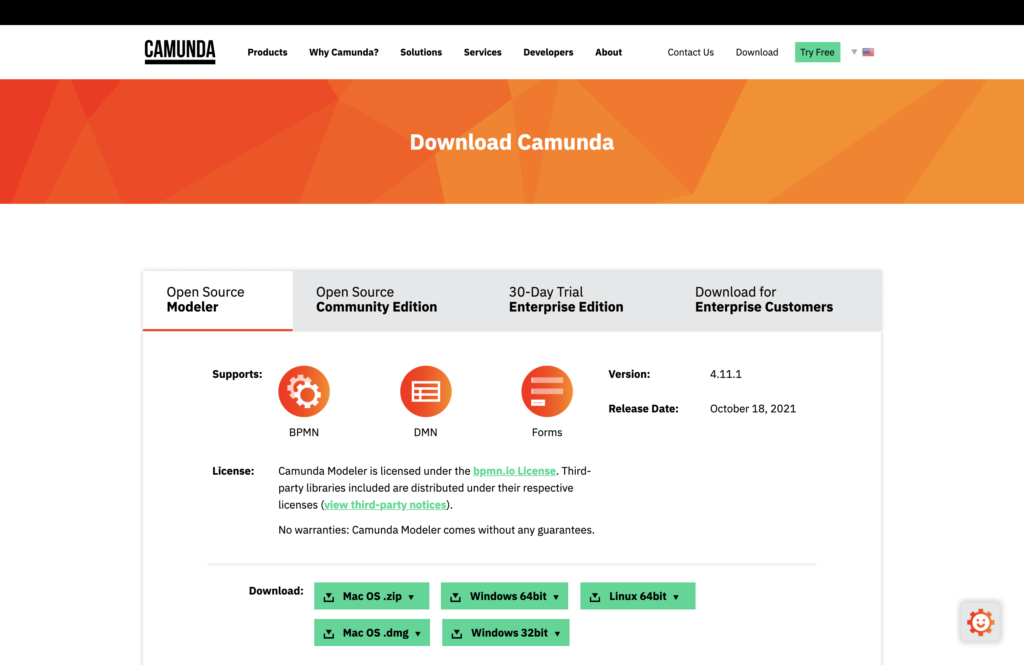Click the Contact Us link
Viewport: 1024px width, 665px height.
[x=690, y=52]
